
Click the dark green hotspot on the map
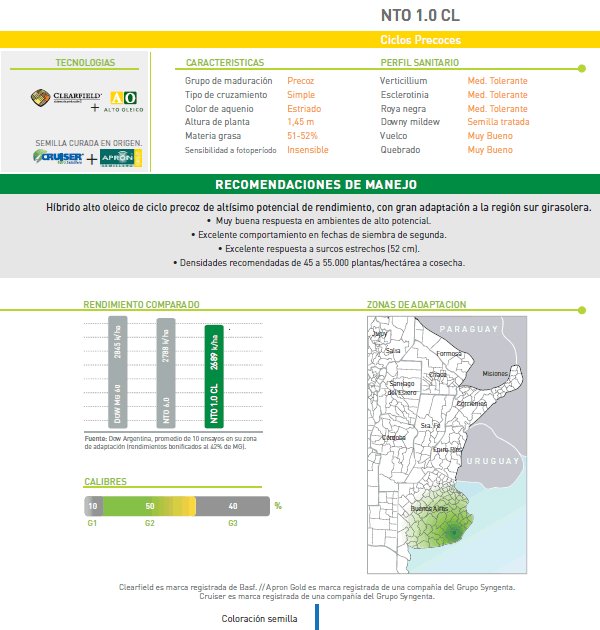click(451, 531)
